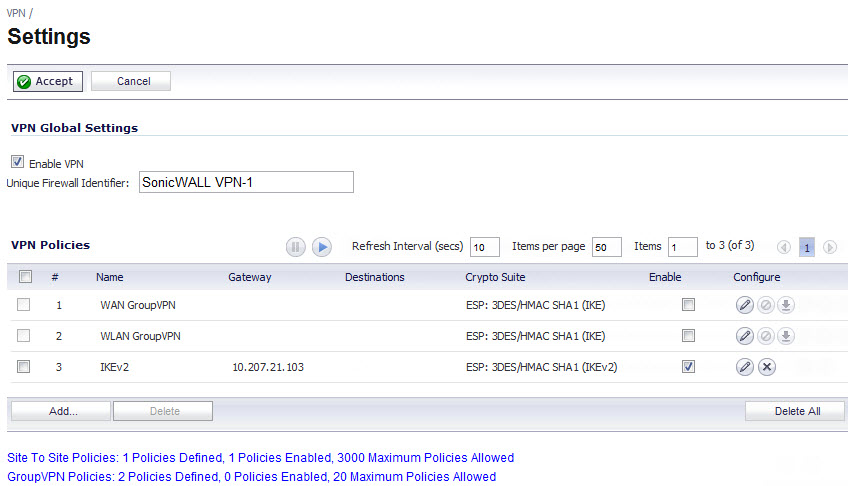Click WAN GroupVPN disabled delete icon
This screenshot has height=486, width=848.
pos(766,305)
